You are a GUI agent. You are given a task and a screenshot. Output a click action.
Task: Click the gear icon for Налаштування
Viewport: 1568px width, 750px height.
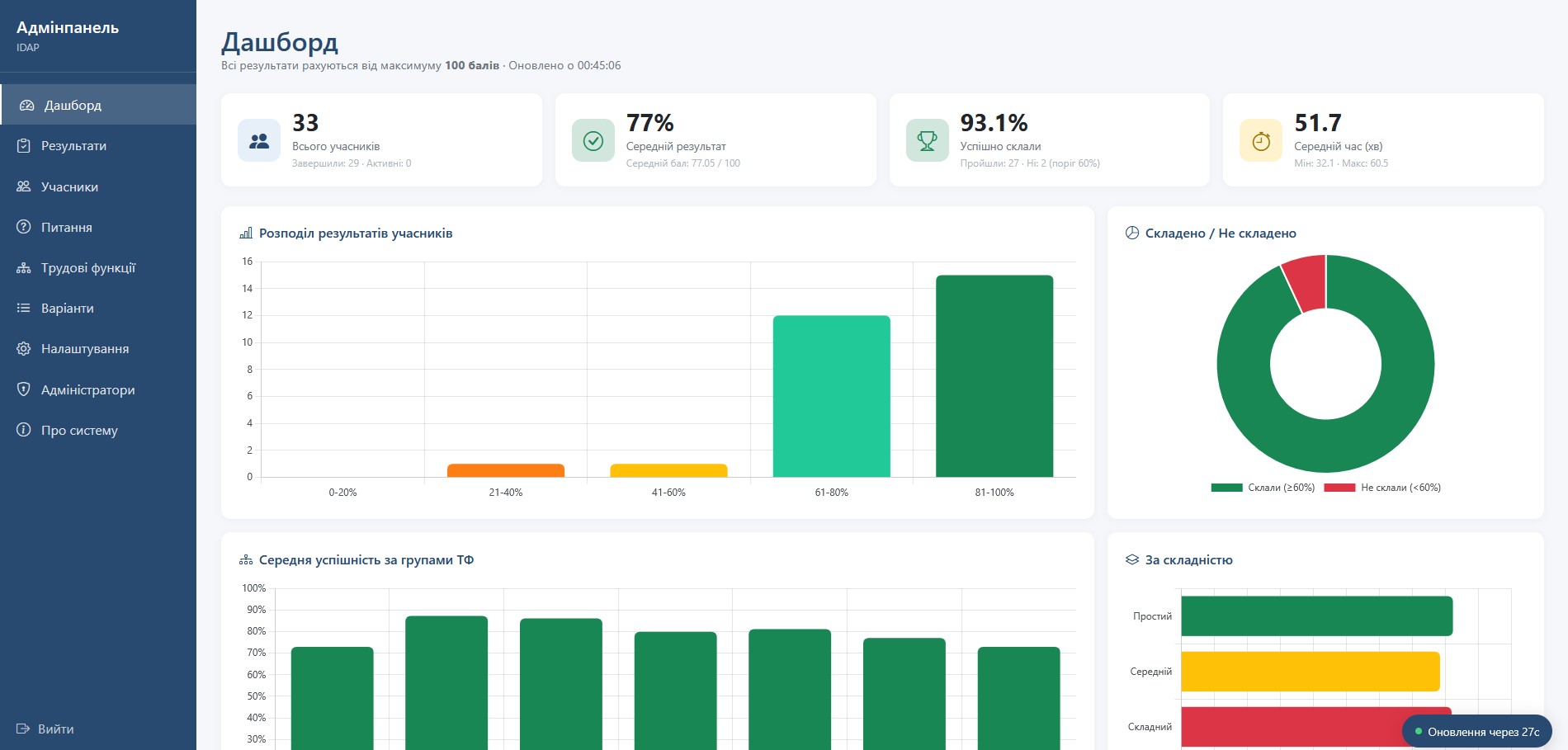coord(24,349)
